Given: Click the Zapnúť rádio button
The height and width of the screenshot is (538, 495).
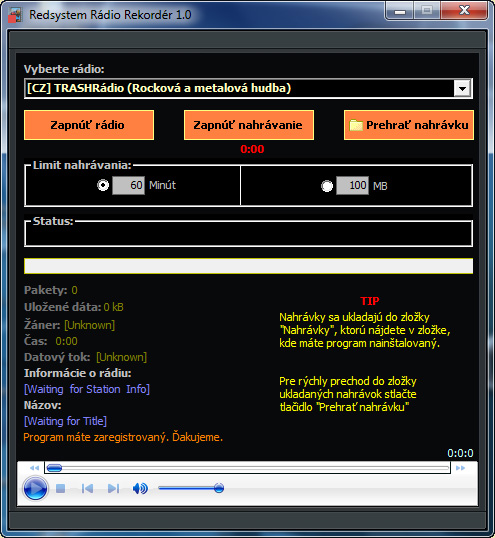Looking at the screenshot, I should (x=89, y=125).
